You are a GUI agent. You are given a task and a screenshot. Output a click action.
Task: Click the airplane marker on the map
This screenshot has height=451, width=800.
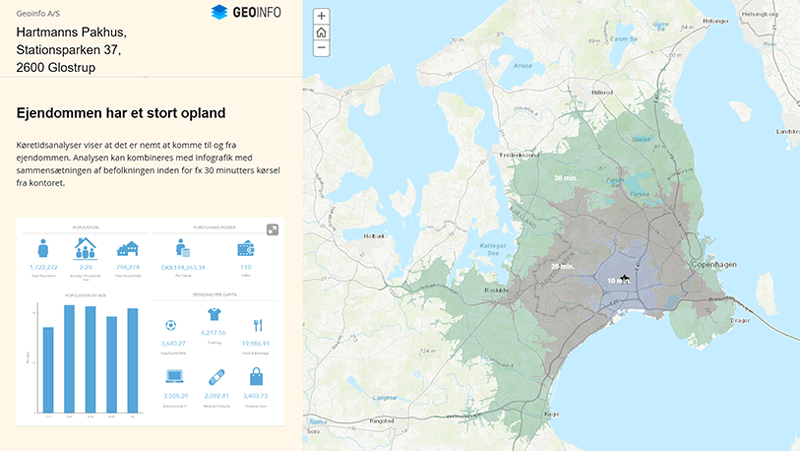pos(625,276)
